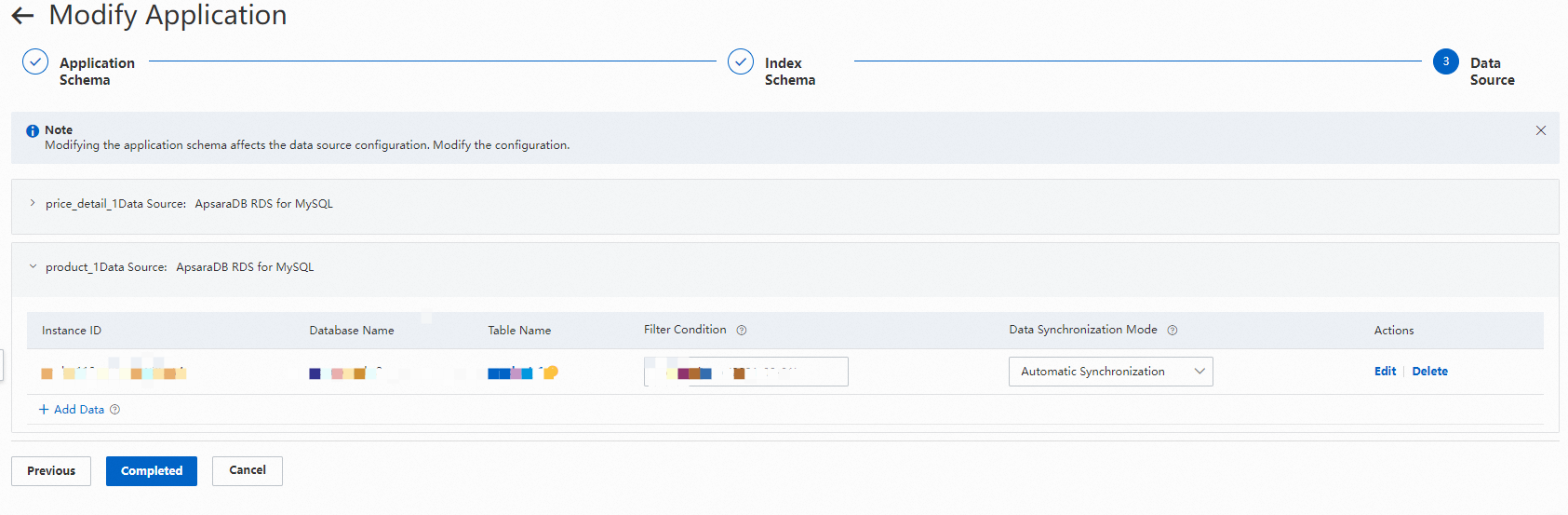Select the Data Source step label
1568x515 pixels.
click(x=1493, y=71)
